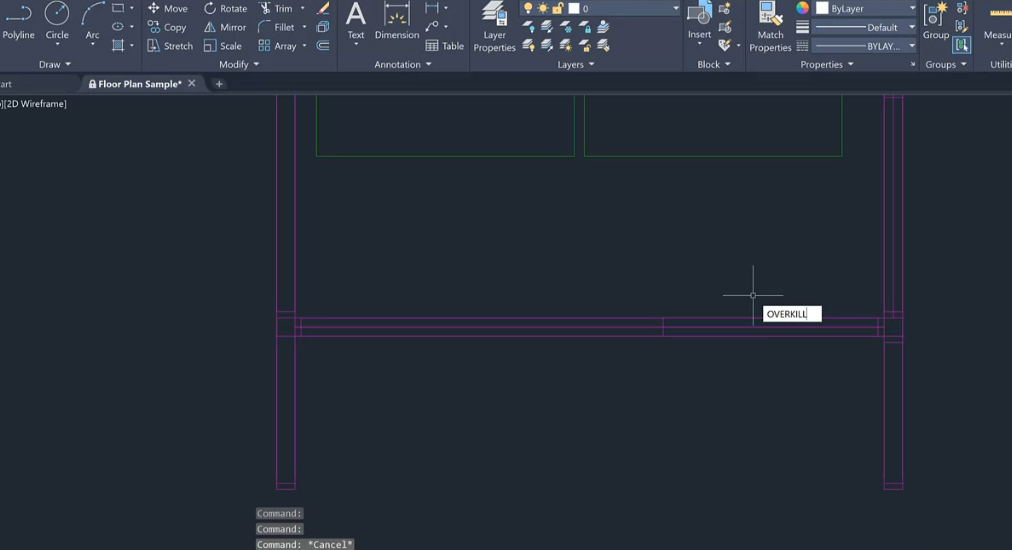Open the BYLAYER linetype dropdown
The height and width of the screenshot is (550, 1012).
(x=865, y=46)
